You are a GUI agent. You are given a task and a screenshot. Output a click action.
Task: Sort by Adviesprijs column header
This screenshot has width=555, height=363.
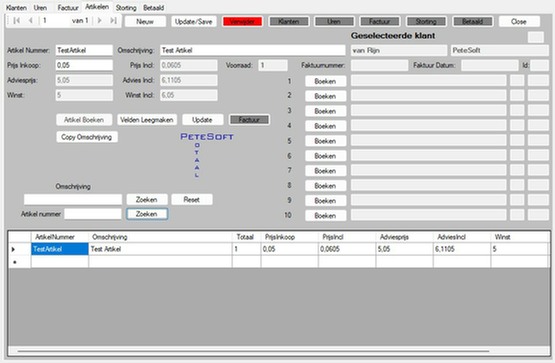(x=404, y=237)
